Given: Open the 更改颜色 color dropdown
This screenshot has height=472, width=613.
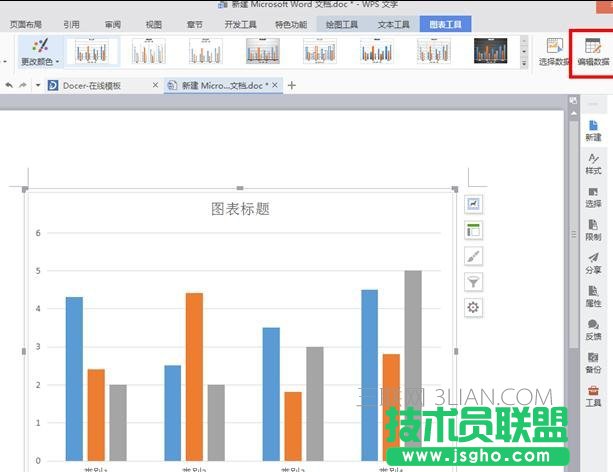Looking at the screenshot, I should [x=40, y=52].
